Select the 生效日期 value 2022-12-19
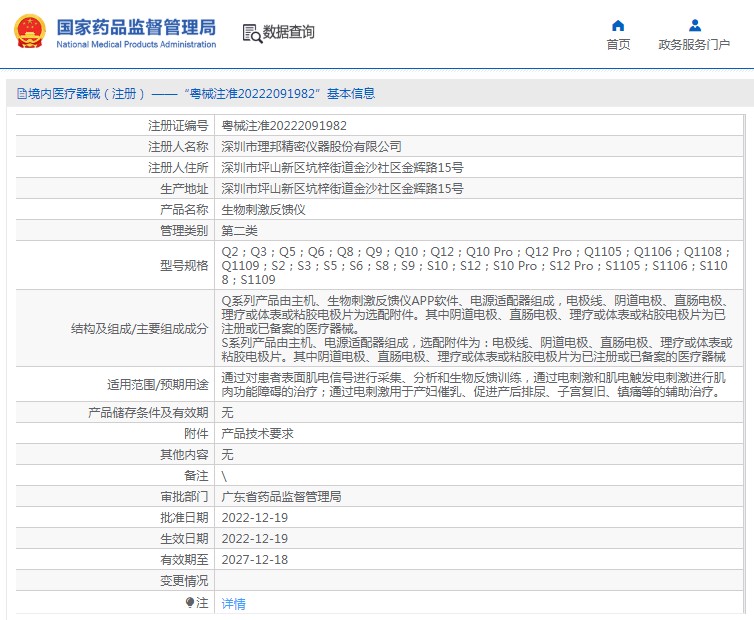754x620 pixels. [254, 539]
